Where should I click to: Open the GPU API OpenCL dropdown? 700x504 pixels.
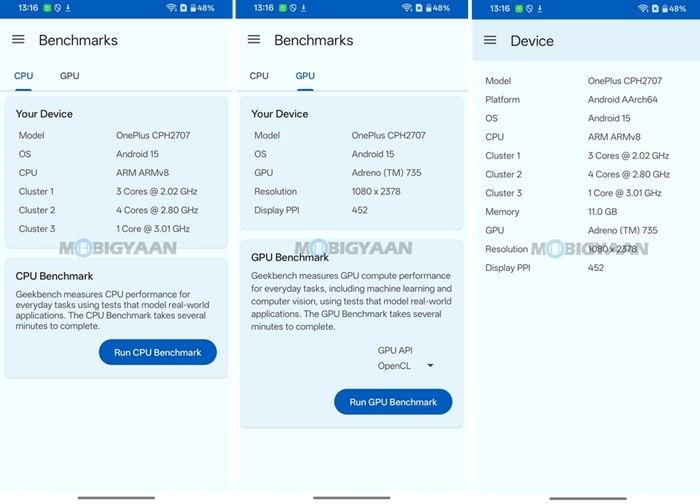(405, 366)
